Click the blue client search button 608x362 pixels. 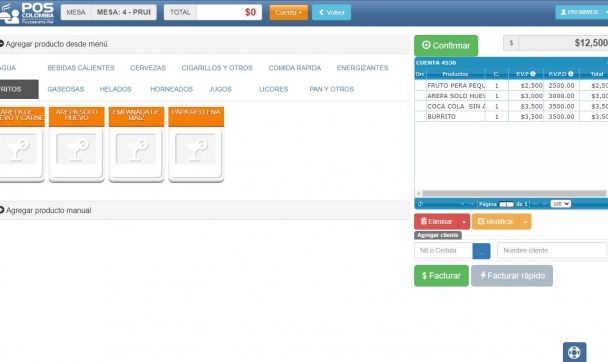[x=481, y=251]
